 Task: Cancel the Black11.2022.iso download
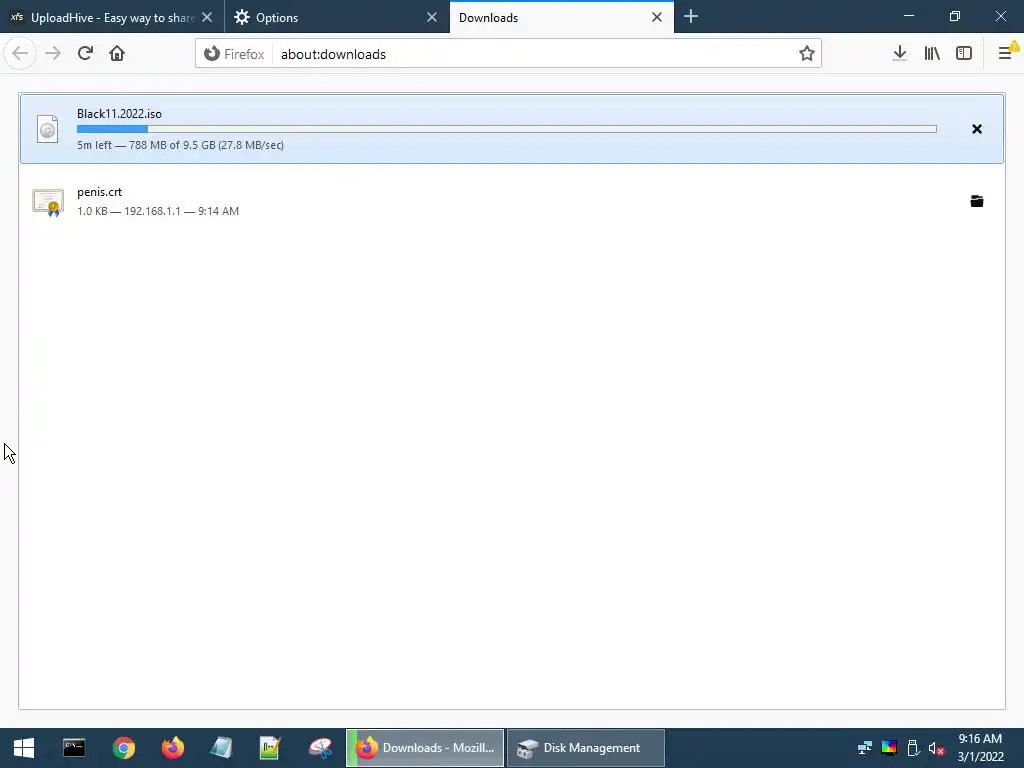[x=977, y=129]
